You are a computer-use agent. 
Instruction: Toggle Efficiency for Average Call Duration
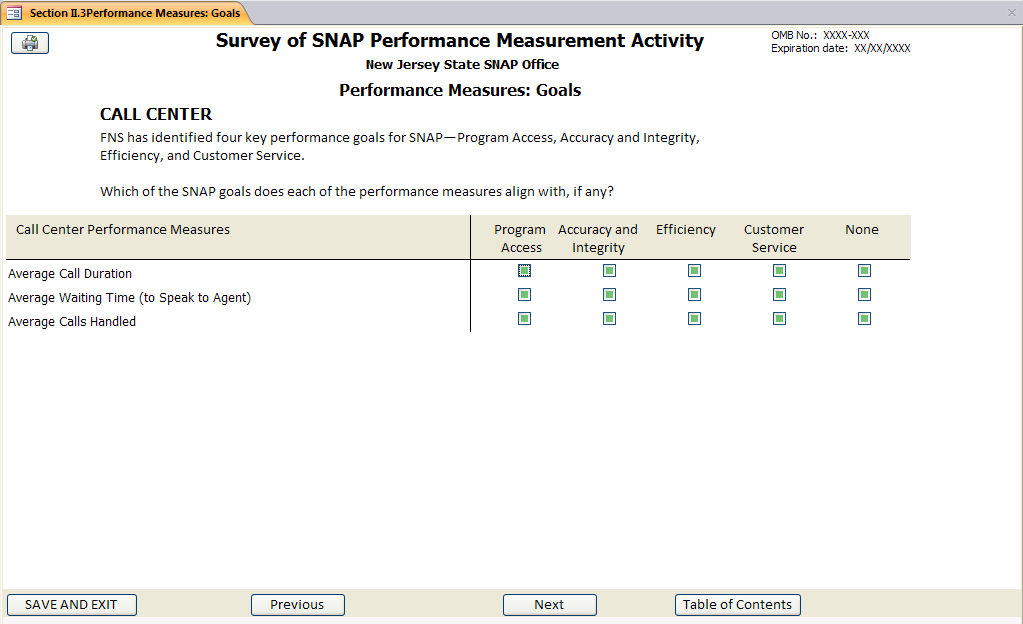(x=694, y=271)
